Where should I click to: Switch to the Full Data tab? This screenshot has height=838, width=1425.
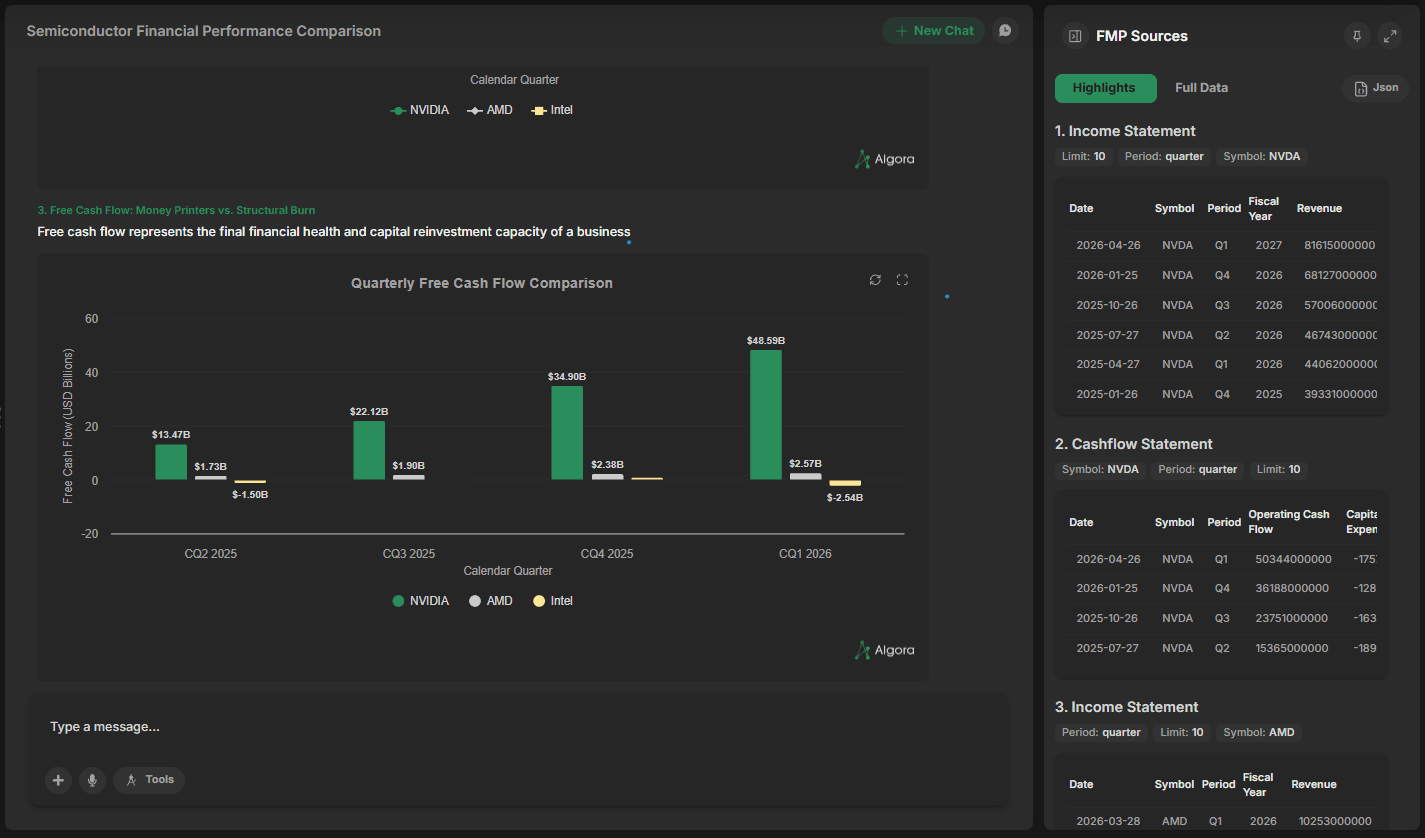(1201, 88)
